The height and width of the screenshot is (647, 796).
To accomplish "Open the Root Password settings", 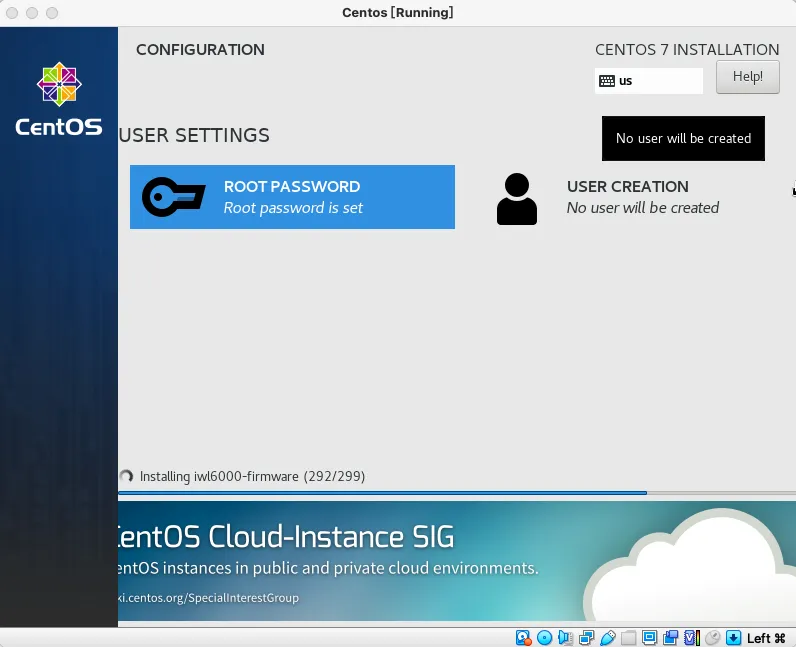I will tap(292, 197).
